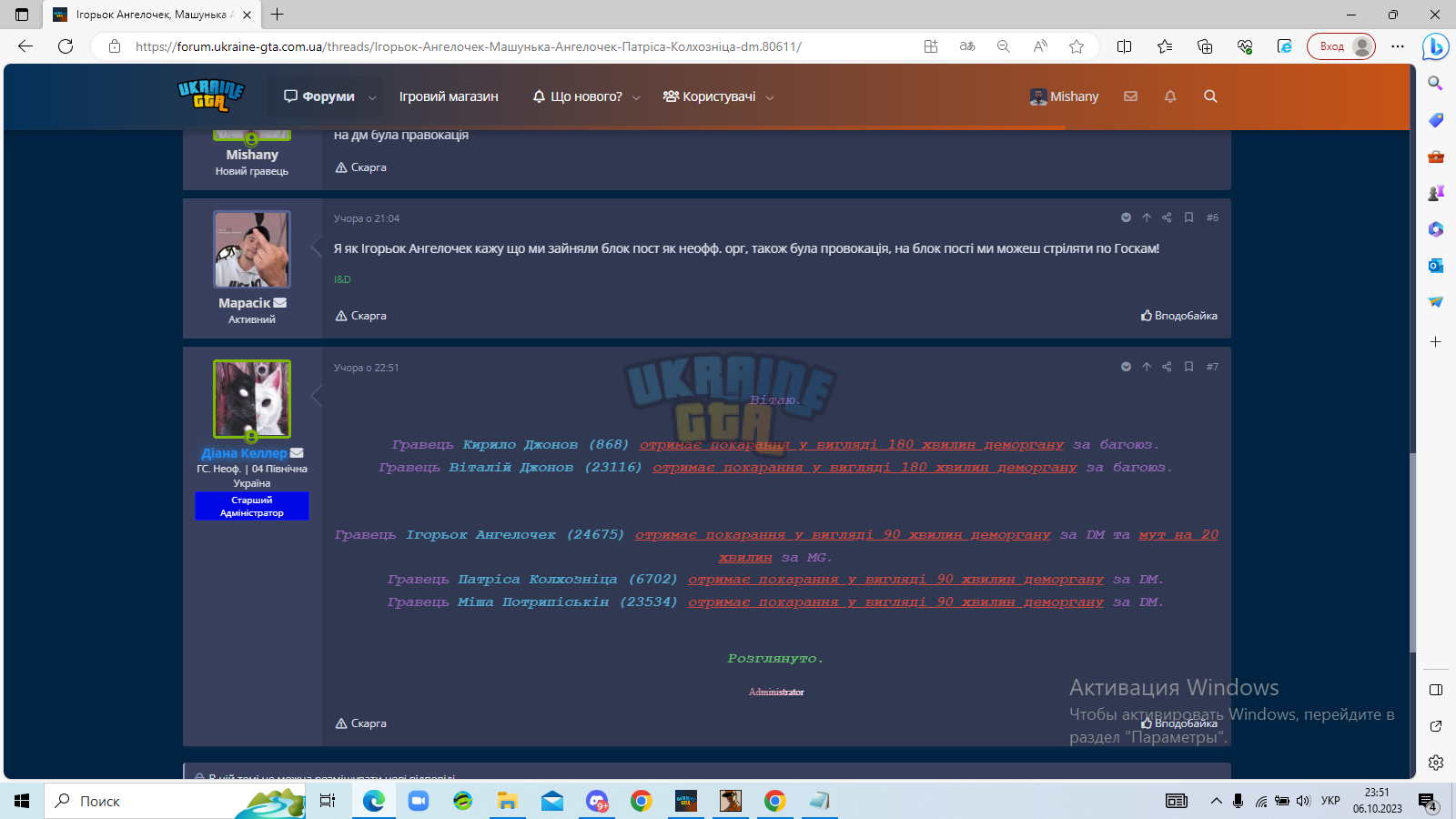Open Марасік user profile name

point(244,303)
